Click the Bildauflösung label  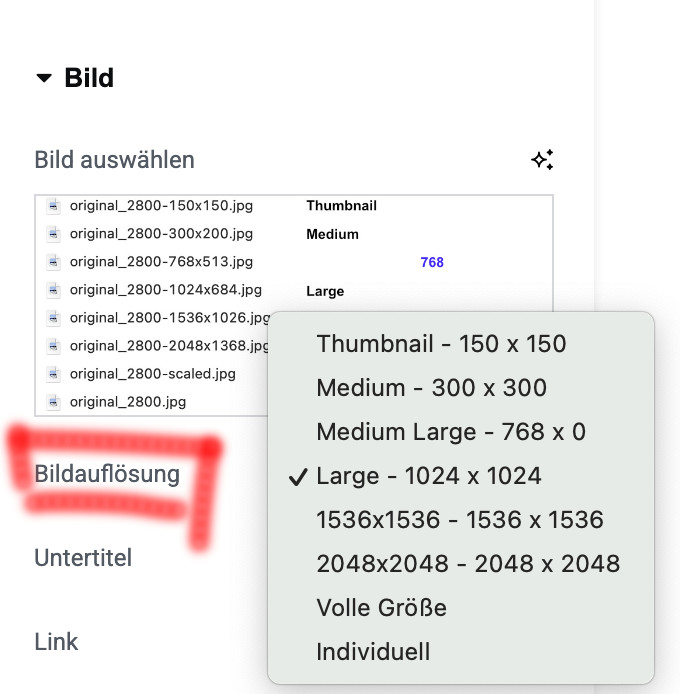107,474
